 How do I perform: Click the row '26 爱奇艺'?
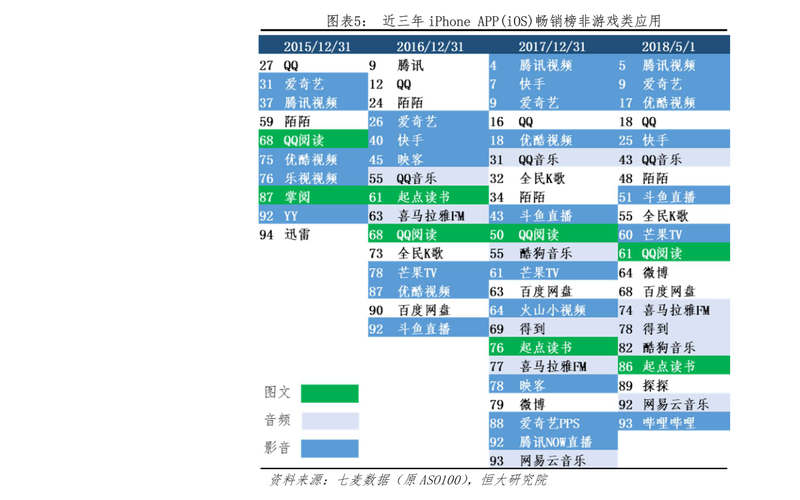(x=429, y=121)
